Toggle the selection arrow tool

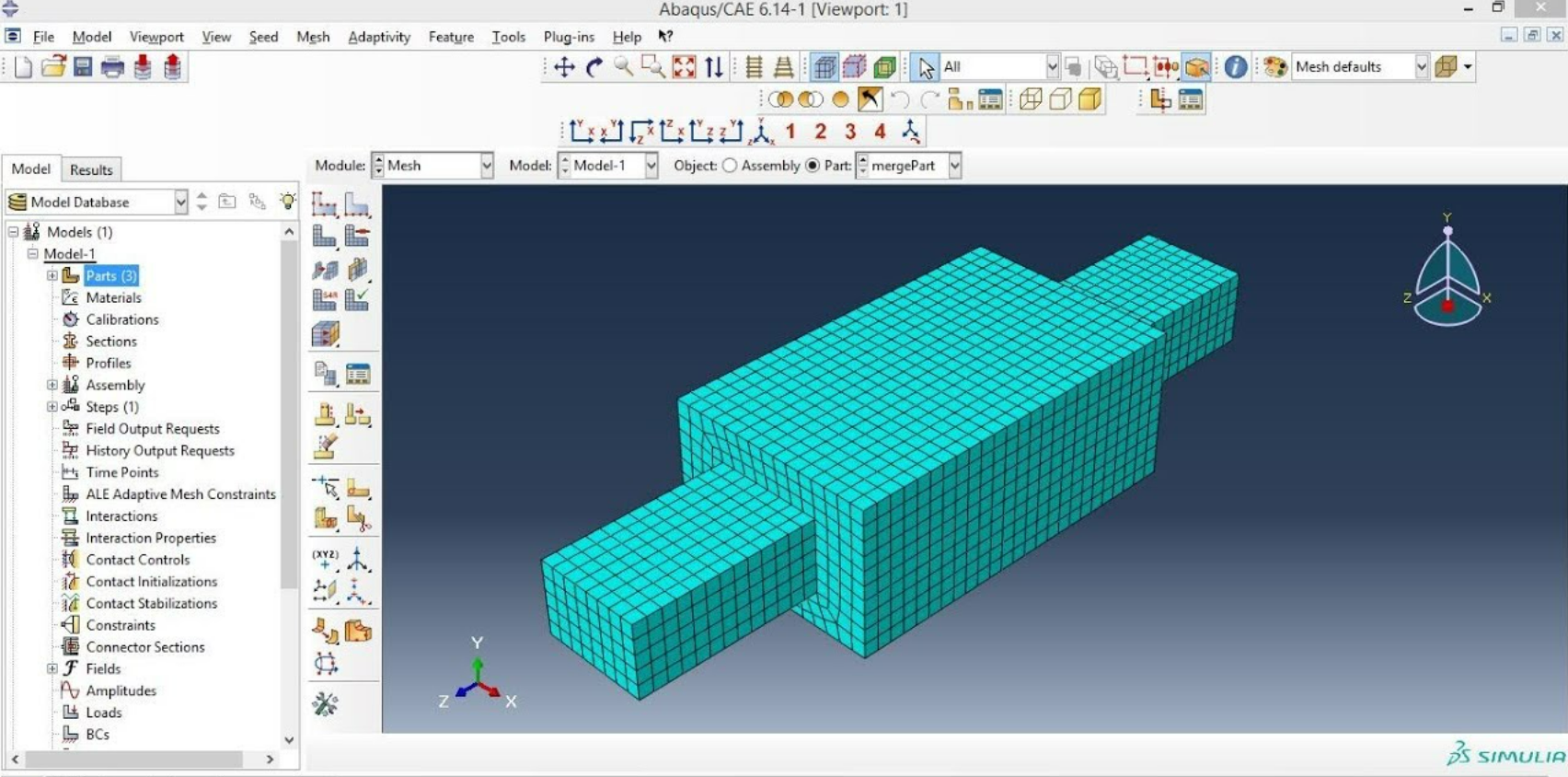click(x=926, y=66)
